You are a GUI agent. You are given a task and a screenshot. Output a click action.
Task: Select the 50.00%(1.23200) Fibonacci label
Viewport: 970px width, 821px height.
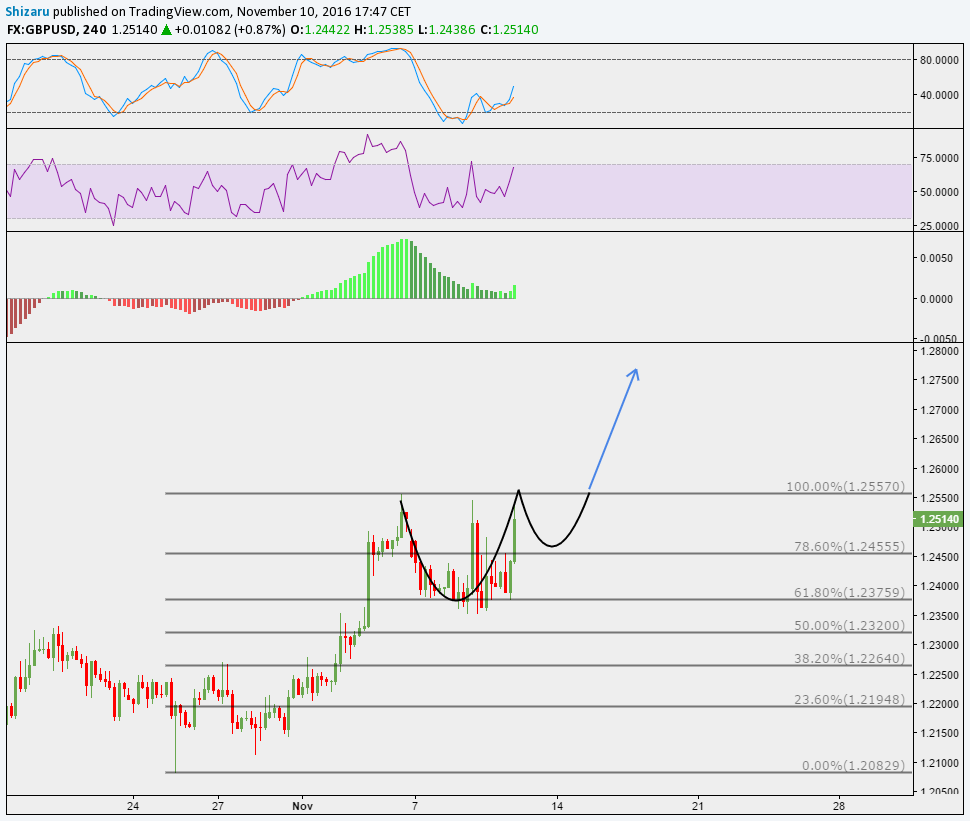pos(849,625)
